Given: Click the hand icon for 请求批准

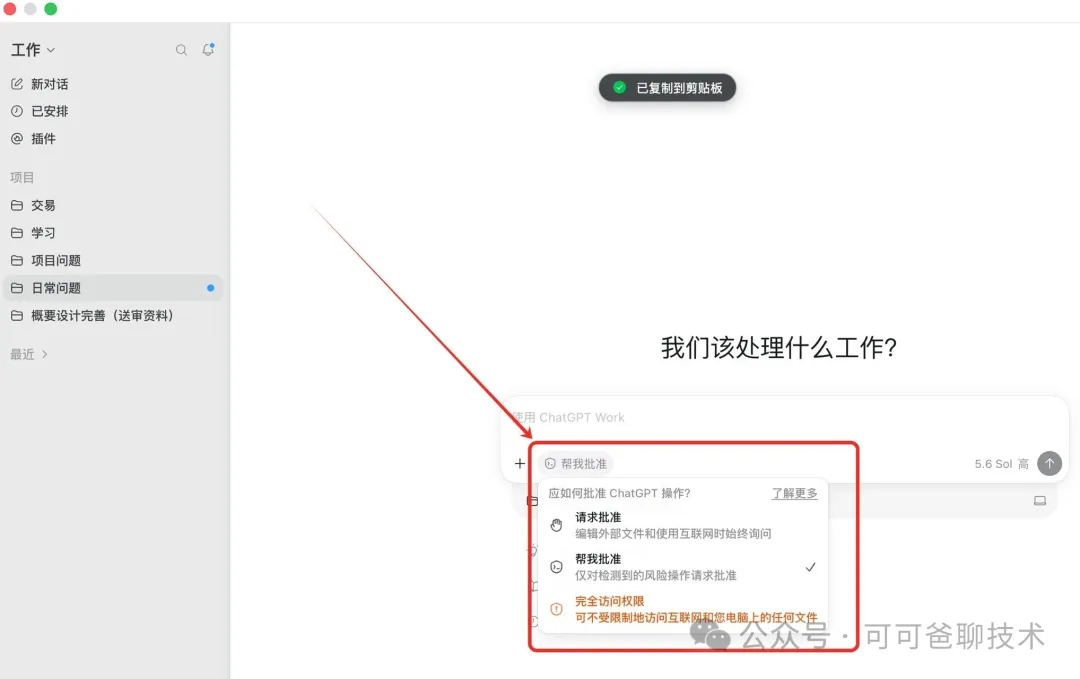Looking at the screenshot, I should point(557,525).
